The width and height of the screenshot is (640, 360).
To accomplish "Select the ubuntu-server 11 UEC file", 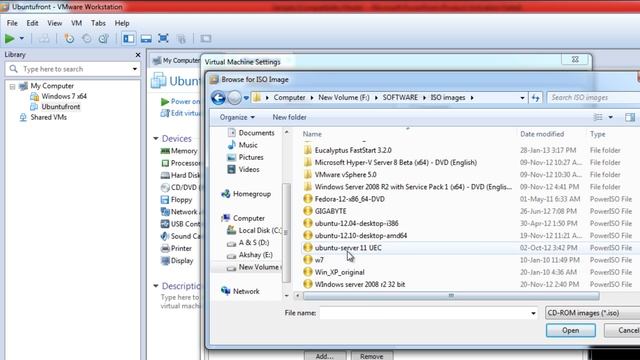I will tap(348, 248).
